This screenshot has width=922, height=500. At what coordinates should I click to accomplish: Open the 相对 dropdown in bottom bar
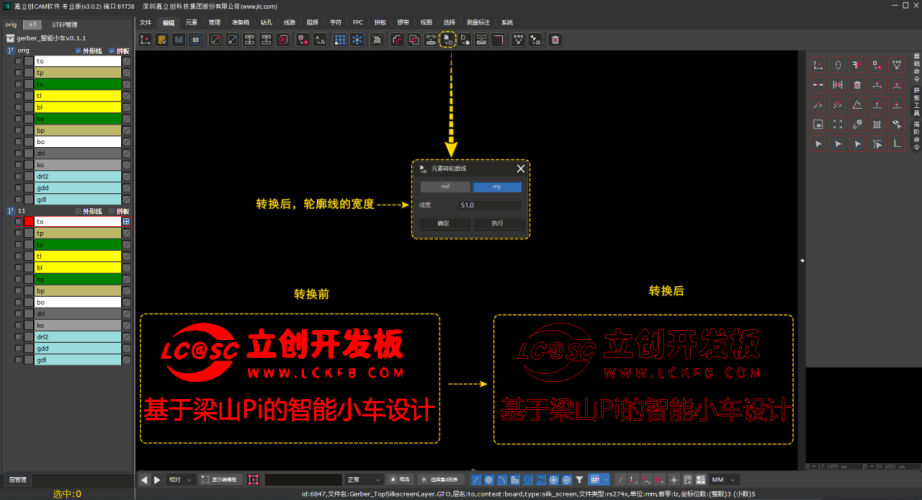coord(180,479)
